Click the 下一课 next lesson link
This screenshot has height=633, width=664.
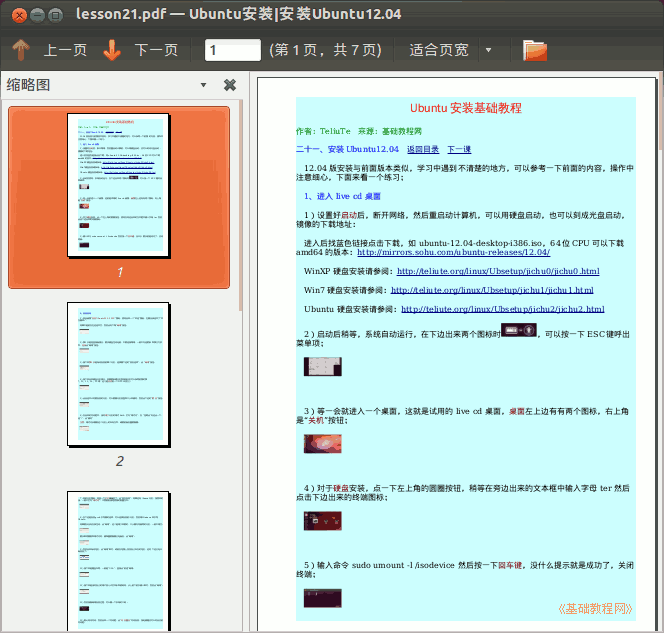coord(459,149)
